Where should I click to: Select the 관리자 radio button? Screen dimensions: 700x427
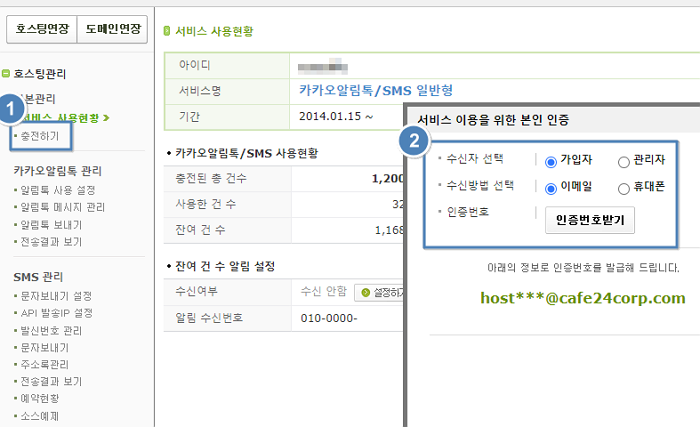624,162
